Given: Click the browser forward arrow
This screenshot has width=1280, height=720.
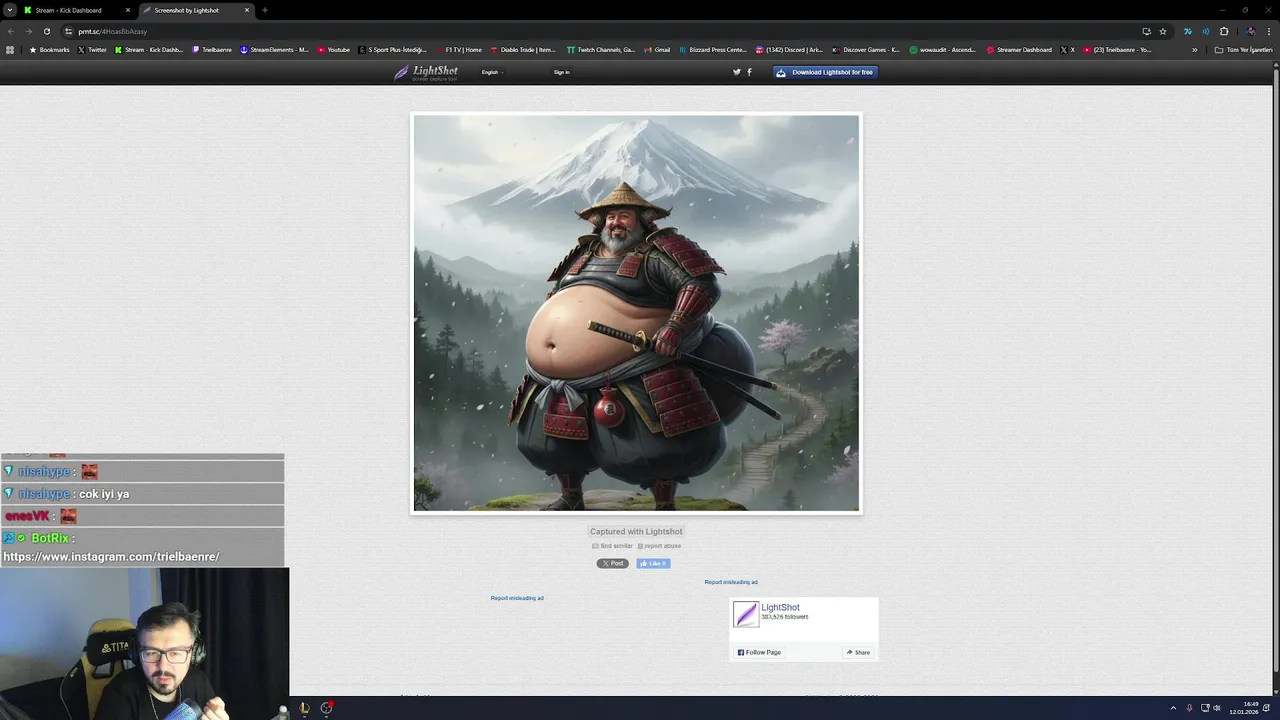Looking at the screenshot, I should coord(28,31).
